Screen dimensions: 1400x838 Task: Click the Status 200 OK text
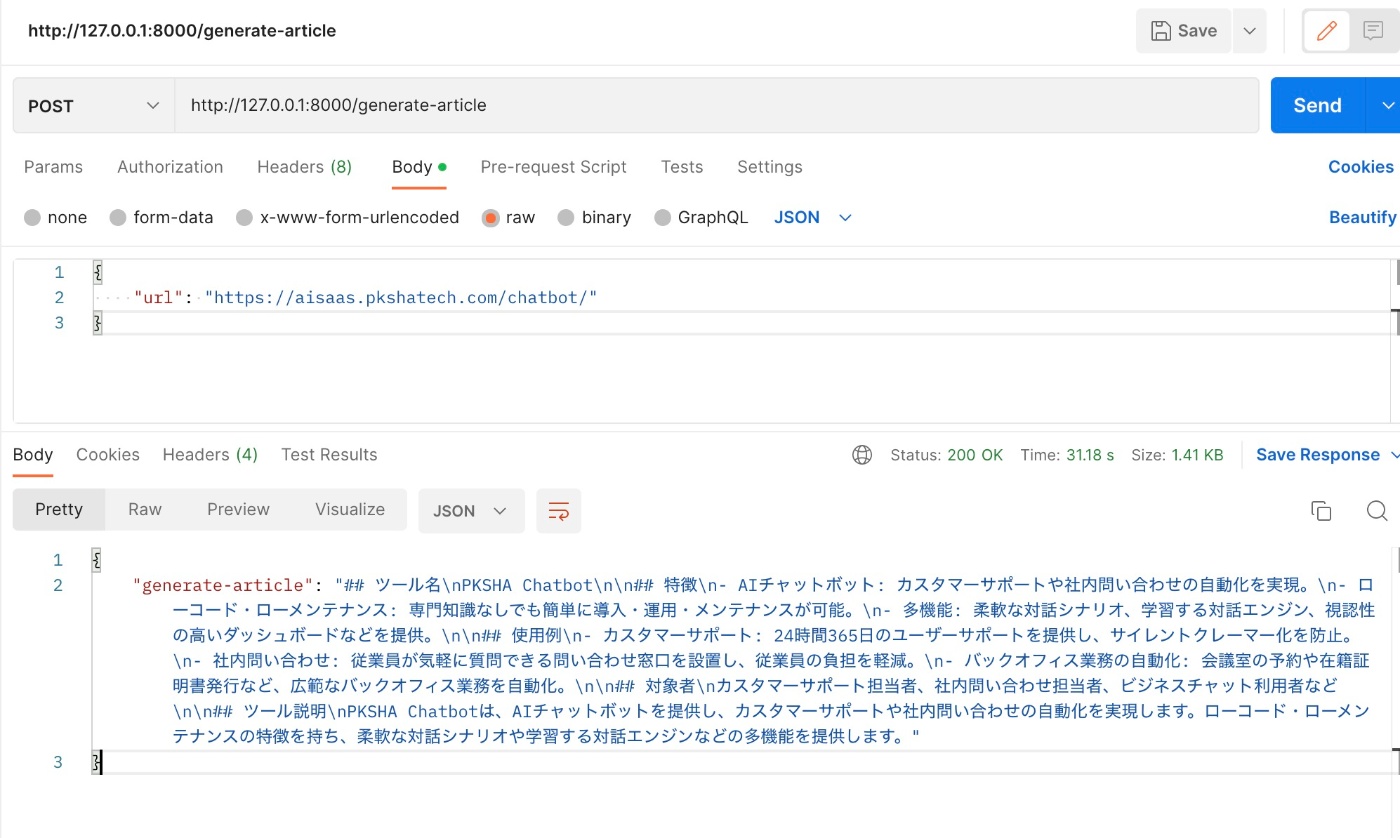coord(946,455)
